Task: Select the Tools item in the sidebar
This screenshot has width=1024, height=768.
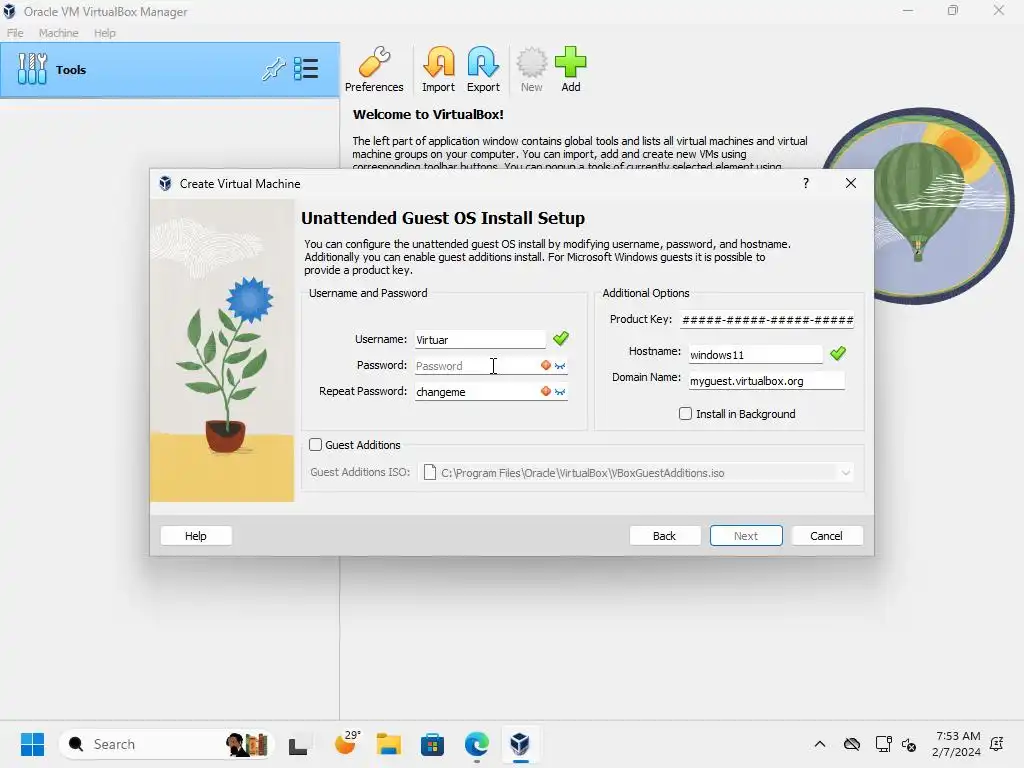Action: pos(170,70)
